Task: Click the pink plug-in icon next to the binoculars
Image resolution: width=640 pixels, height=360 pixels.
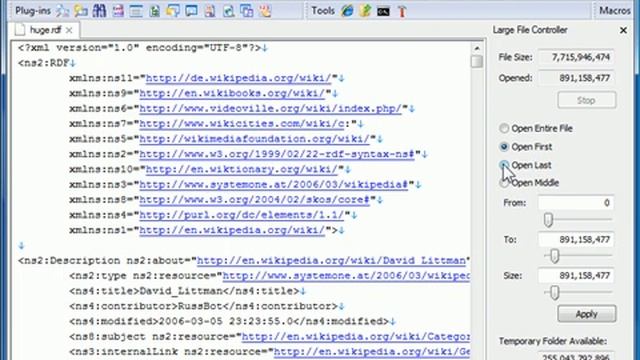Action: pyautogui.click(x=118, y=11)
